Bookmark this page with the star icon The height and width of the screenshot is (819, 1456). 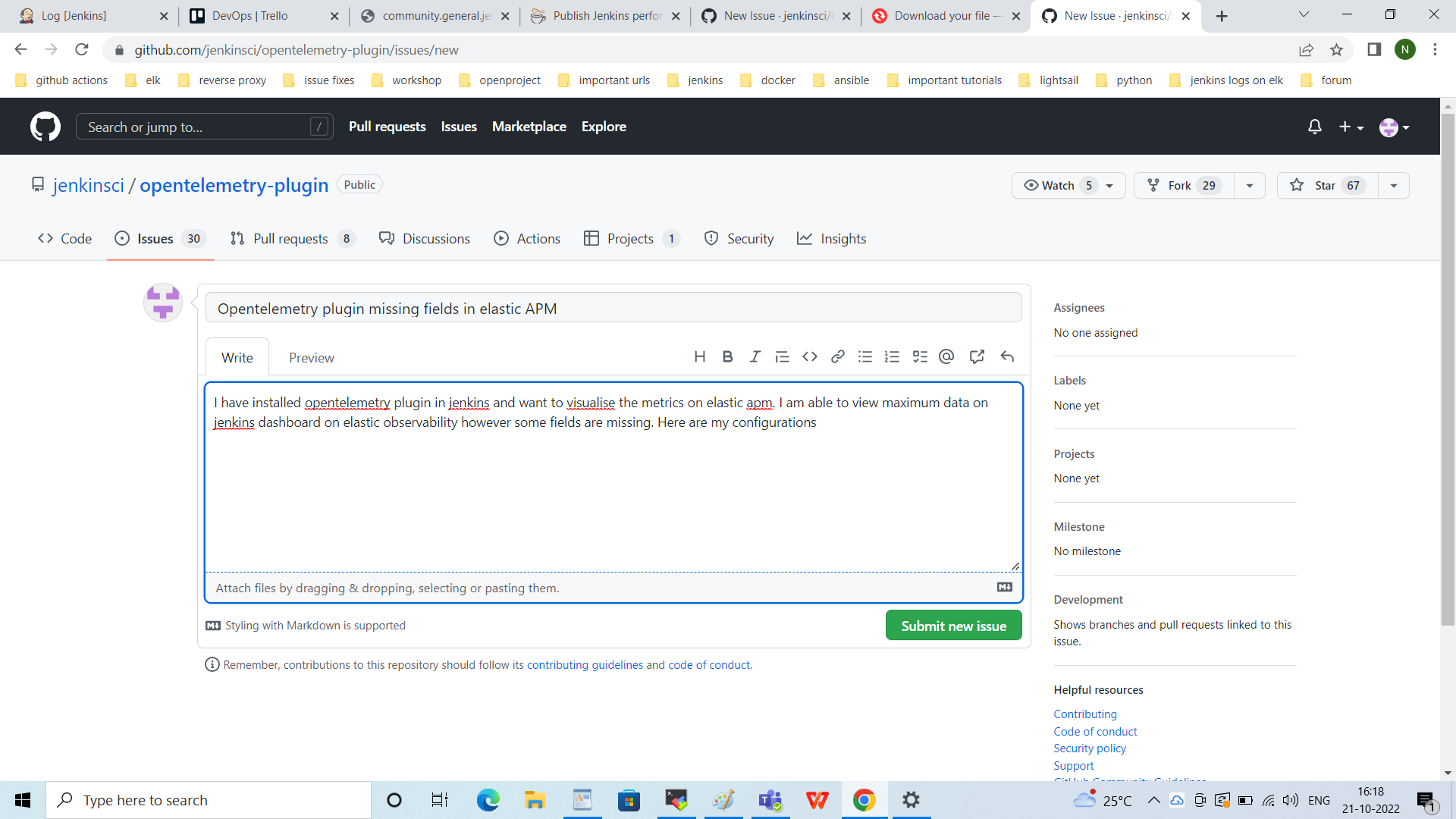click(x=1336, y=50)
